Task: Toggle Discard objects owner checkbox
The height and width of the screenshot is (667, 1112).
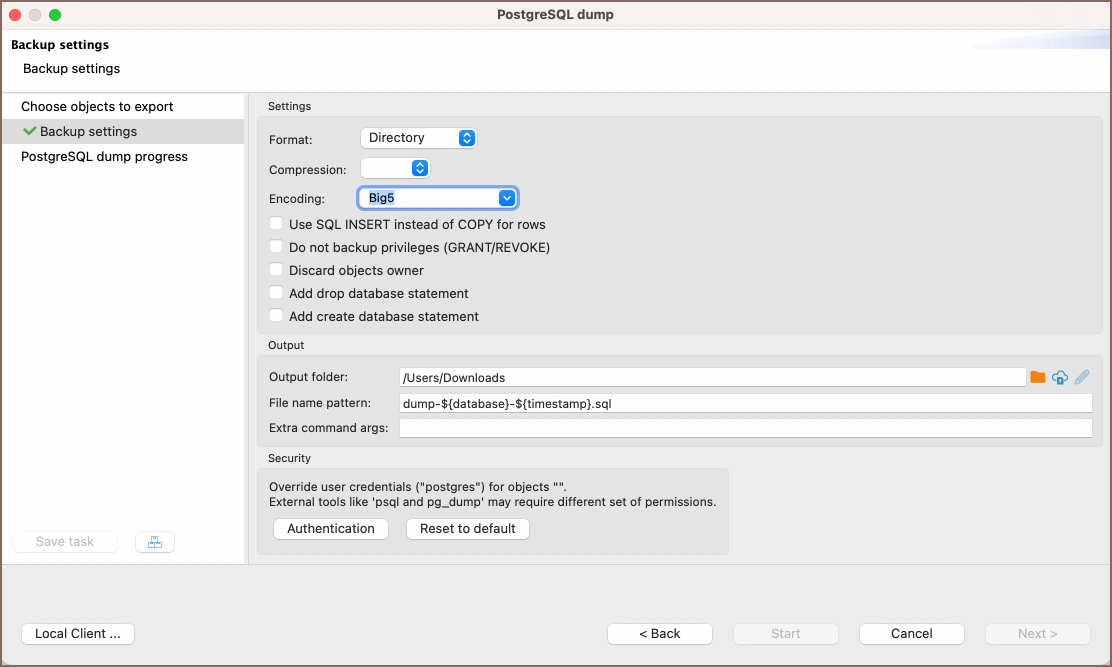Action: [277, 270]
